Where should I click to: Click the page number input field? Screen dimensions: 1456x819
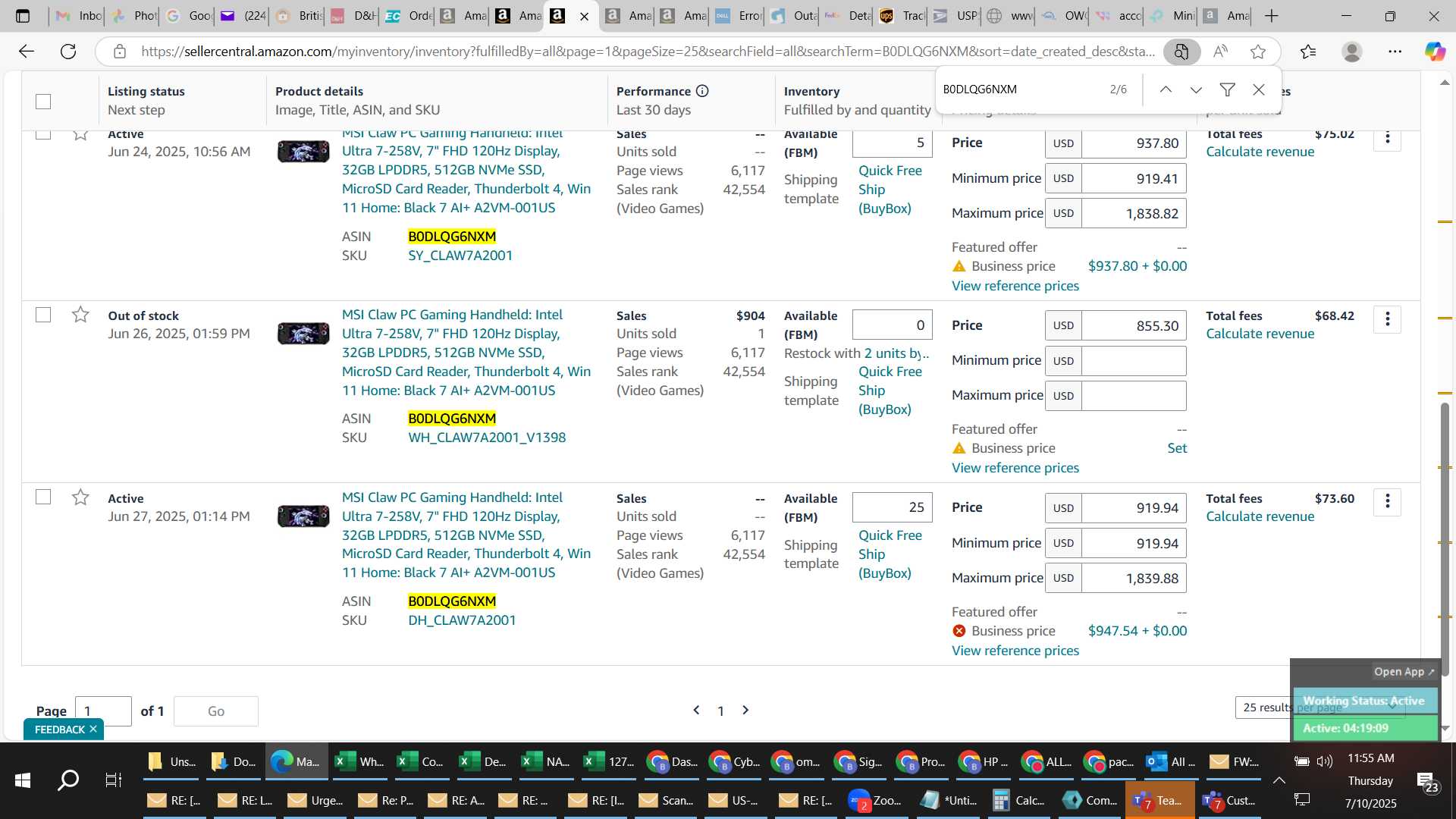click(x=103, y=711)
